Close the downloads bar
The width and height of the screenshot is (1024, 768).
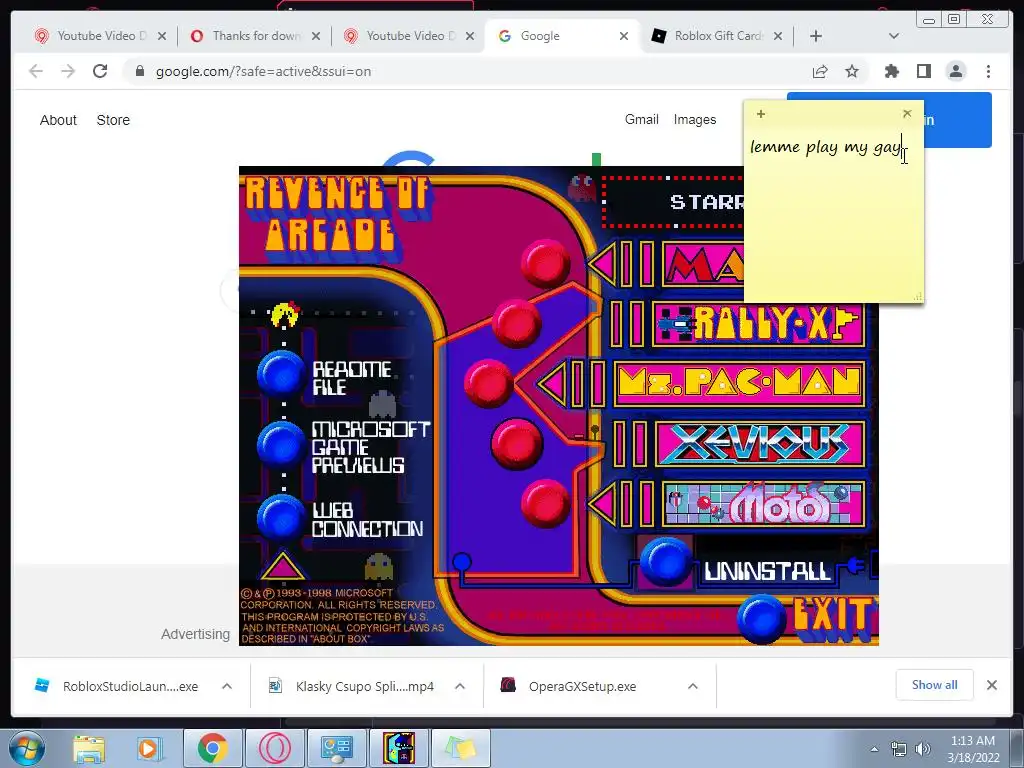991,685
